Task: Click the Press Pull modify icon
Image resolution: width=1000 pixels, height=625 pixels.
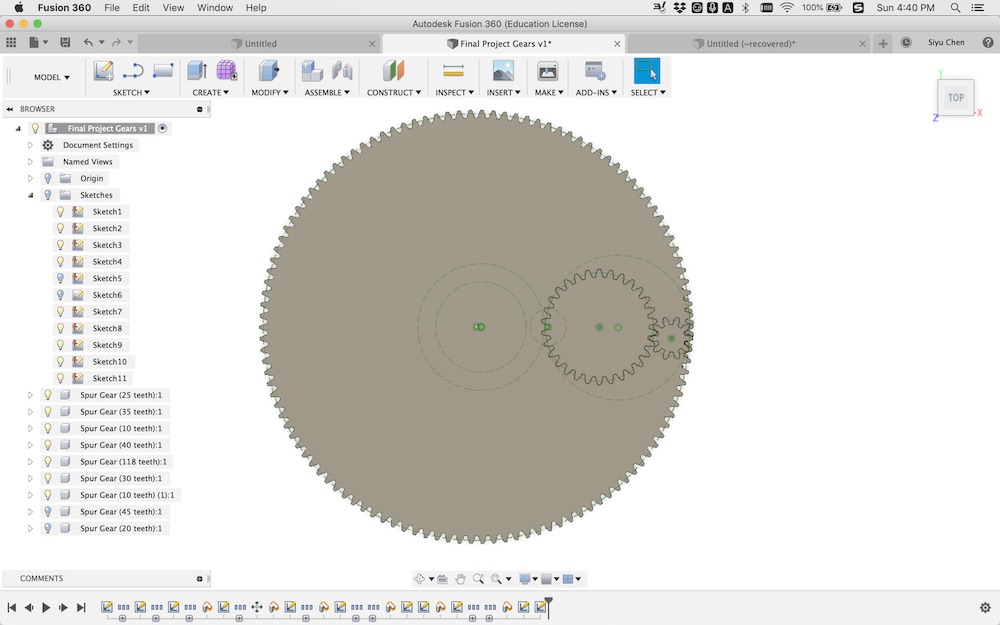Action: (268, 71)
